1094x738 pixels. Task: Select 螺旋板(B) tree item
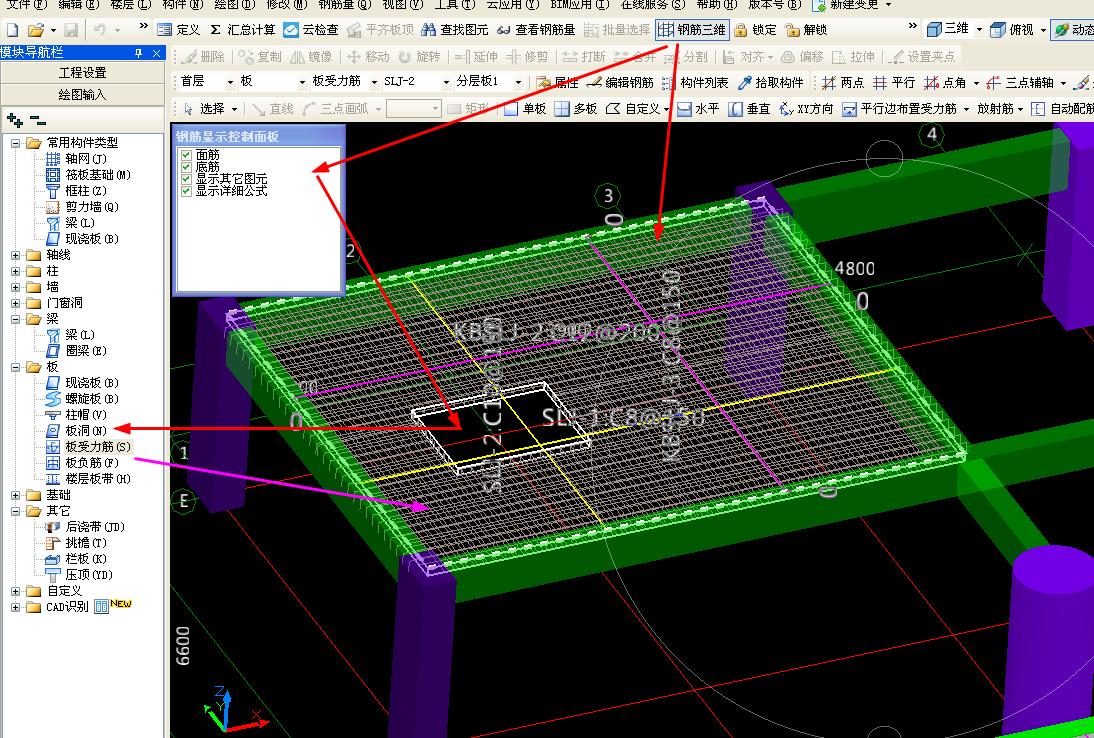coord(92,399)
